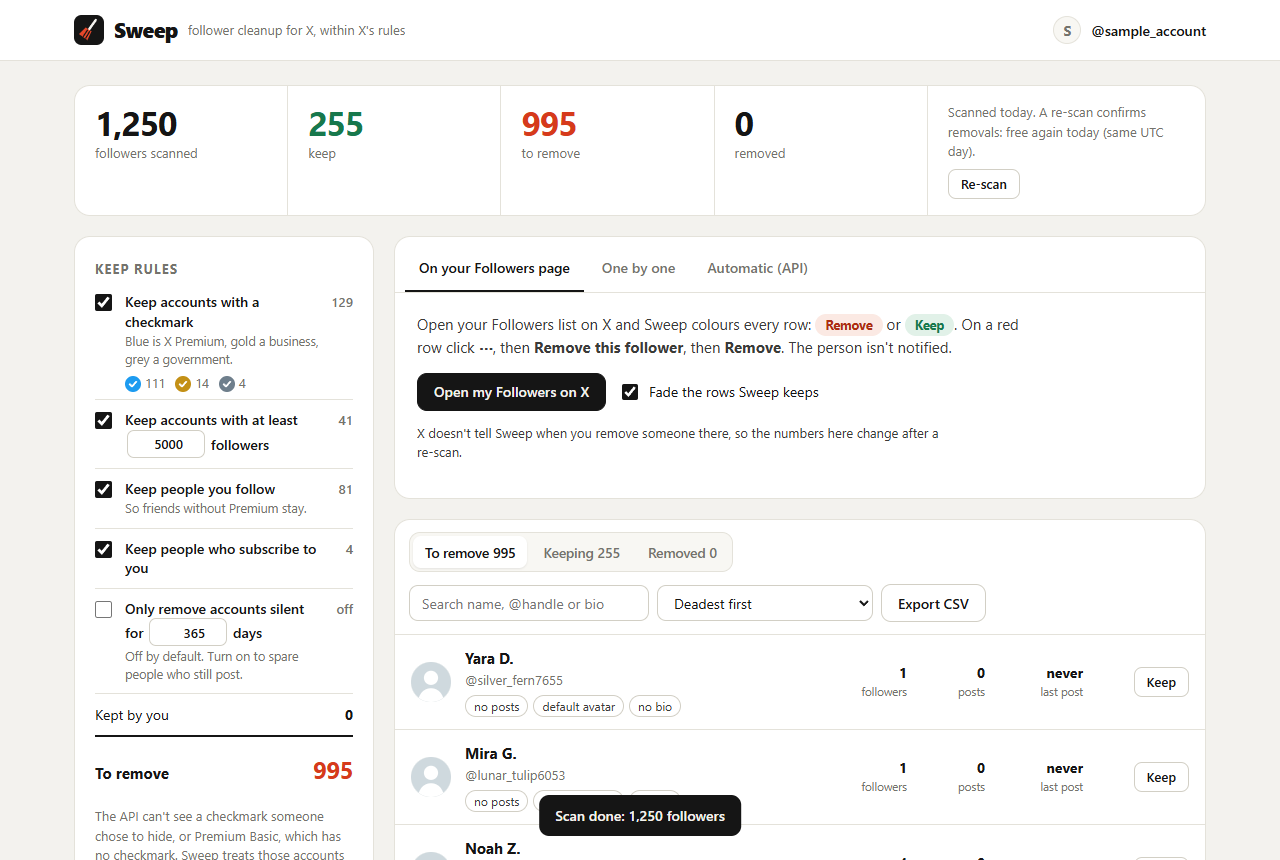Click Open my Followers on X
1280x860 pixels.
click(511, 392)
